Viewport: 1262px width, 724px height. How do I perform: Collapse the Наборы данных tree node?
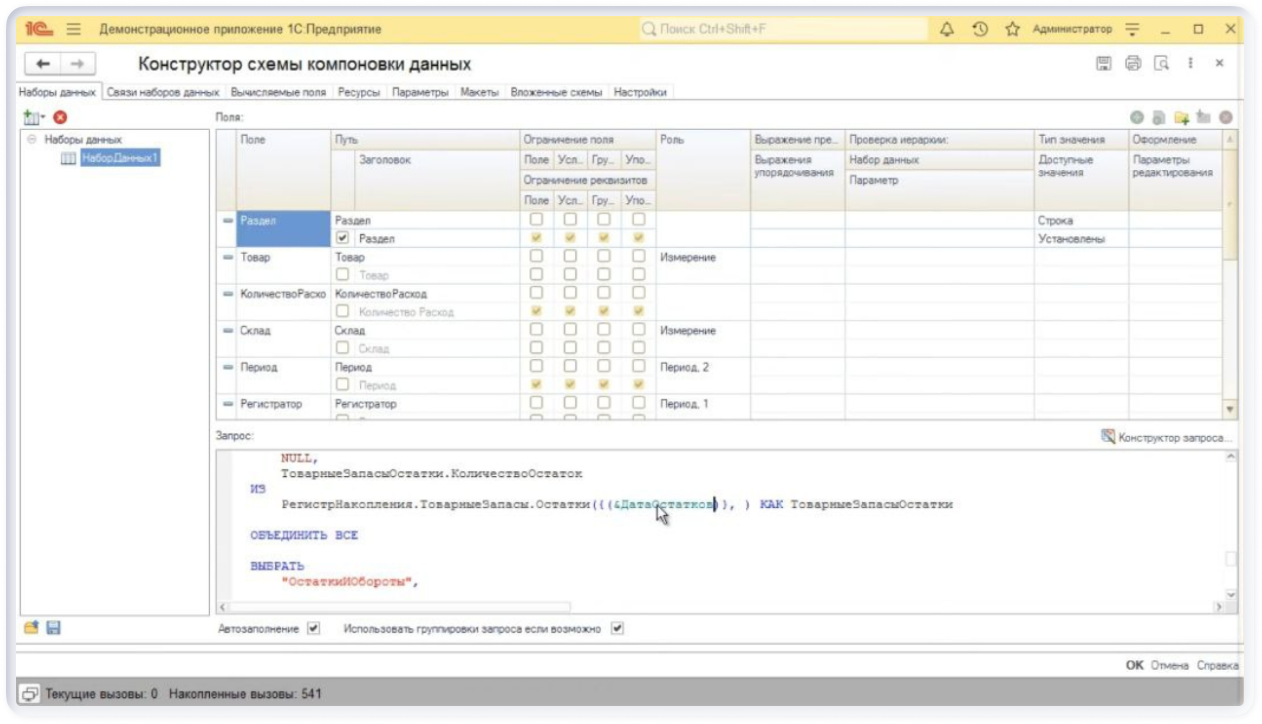(32, 140)
